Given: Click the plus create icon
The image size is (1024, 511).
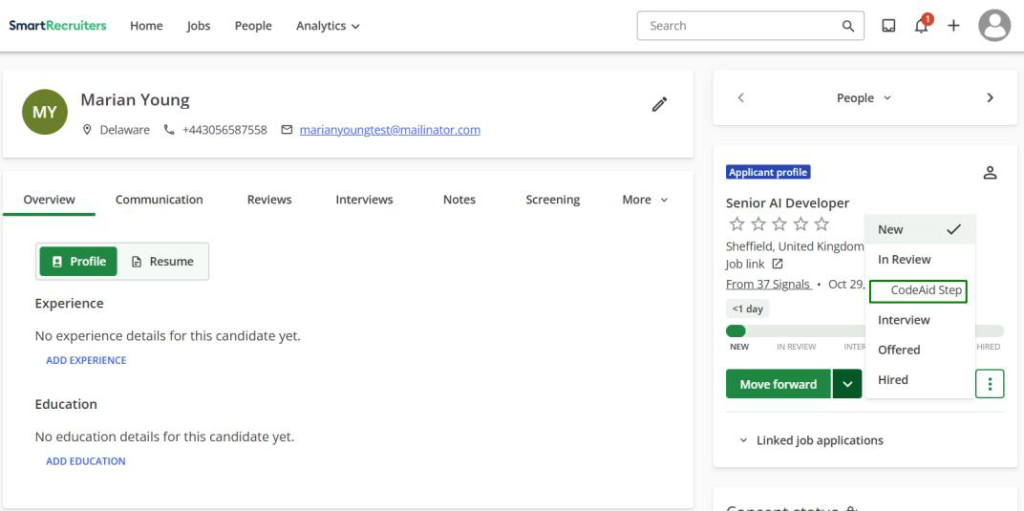Looking at the screenshot, I should (953, 26).
